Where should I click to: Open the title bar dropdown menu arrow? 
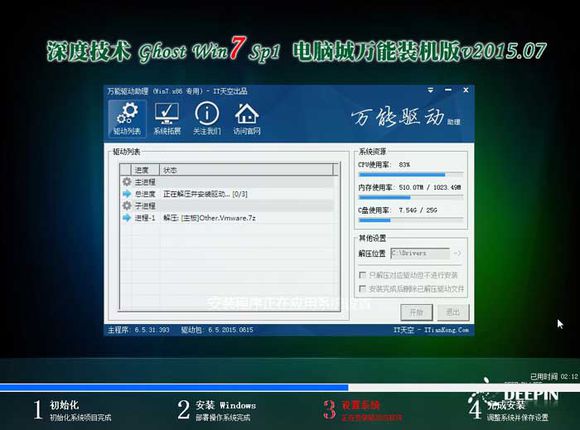click(430, 90)
